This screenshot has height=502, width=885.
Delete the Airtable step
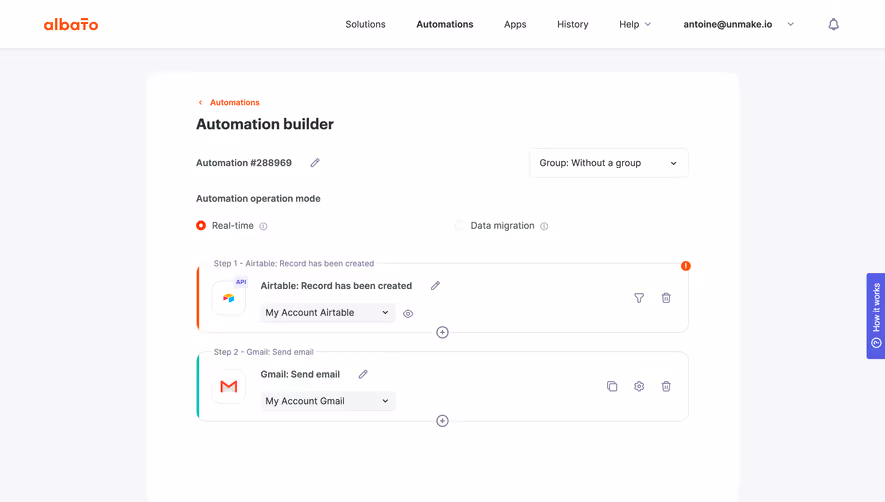666,298
